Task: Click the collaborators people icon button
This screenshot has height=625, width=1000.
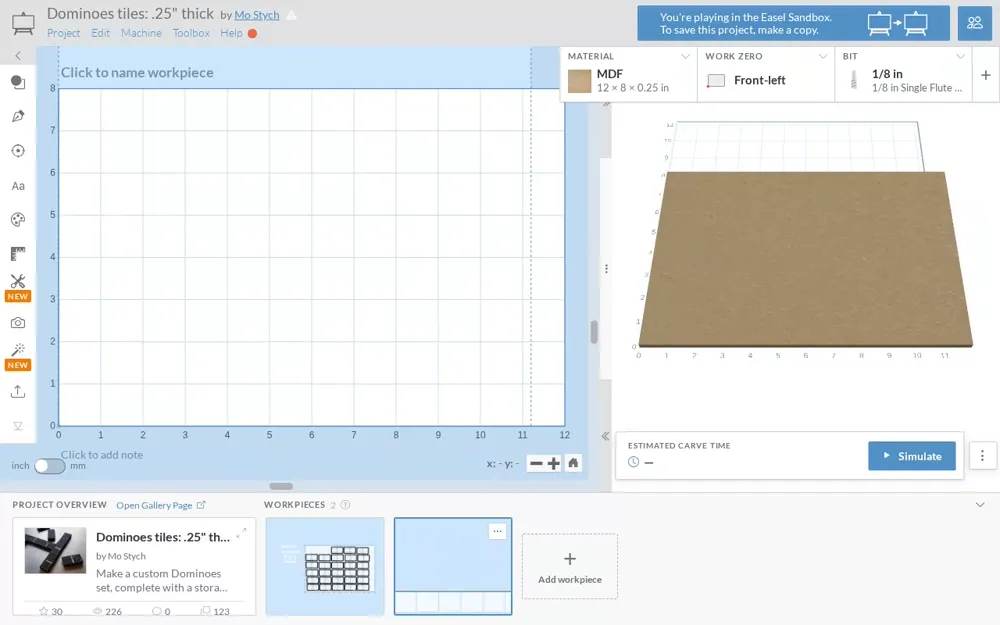Action: pyautogui.click(x=974, y=23)
